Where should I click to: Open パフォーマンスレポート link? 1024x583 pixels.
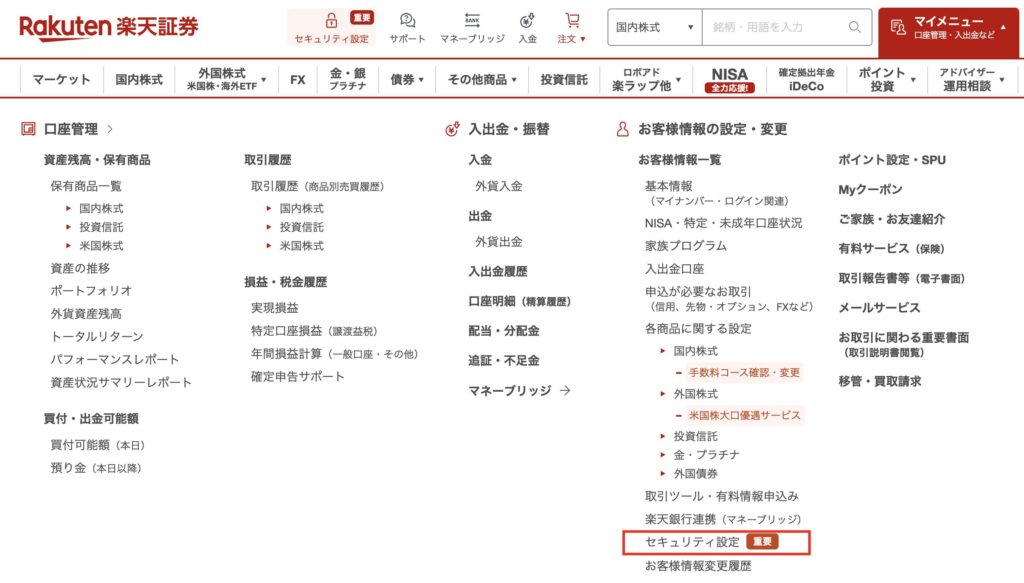coord(114,359)
